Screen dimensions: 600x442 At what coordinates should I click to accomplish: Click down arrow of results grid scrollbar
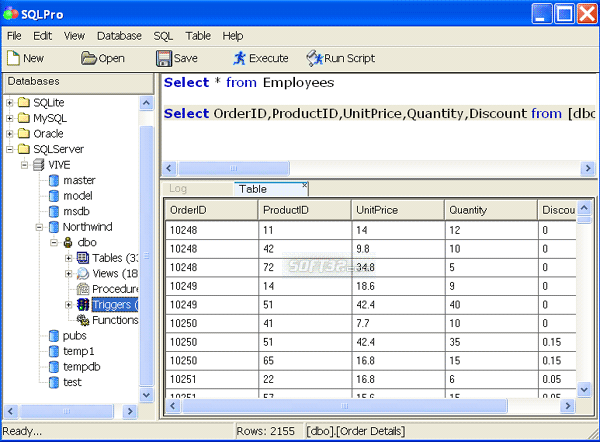(x=584, y=390)
